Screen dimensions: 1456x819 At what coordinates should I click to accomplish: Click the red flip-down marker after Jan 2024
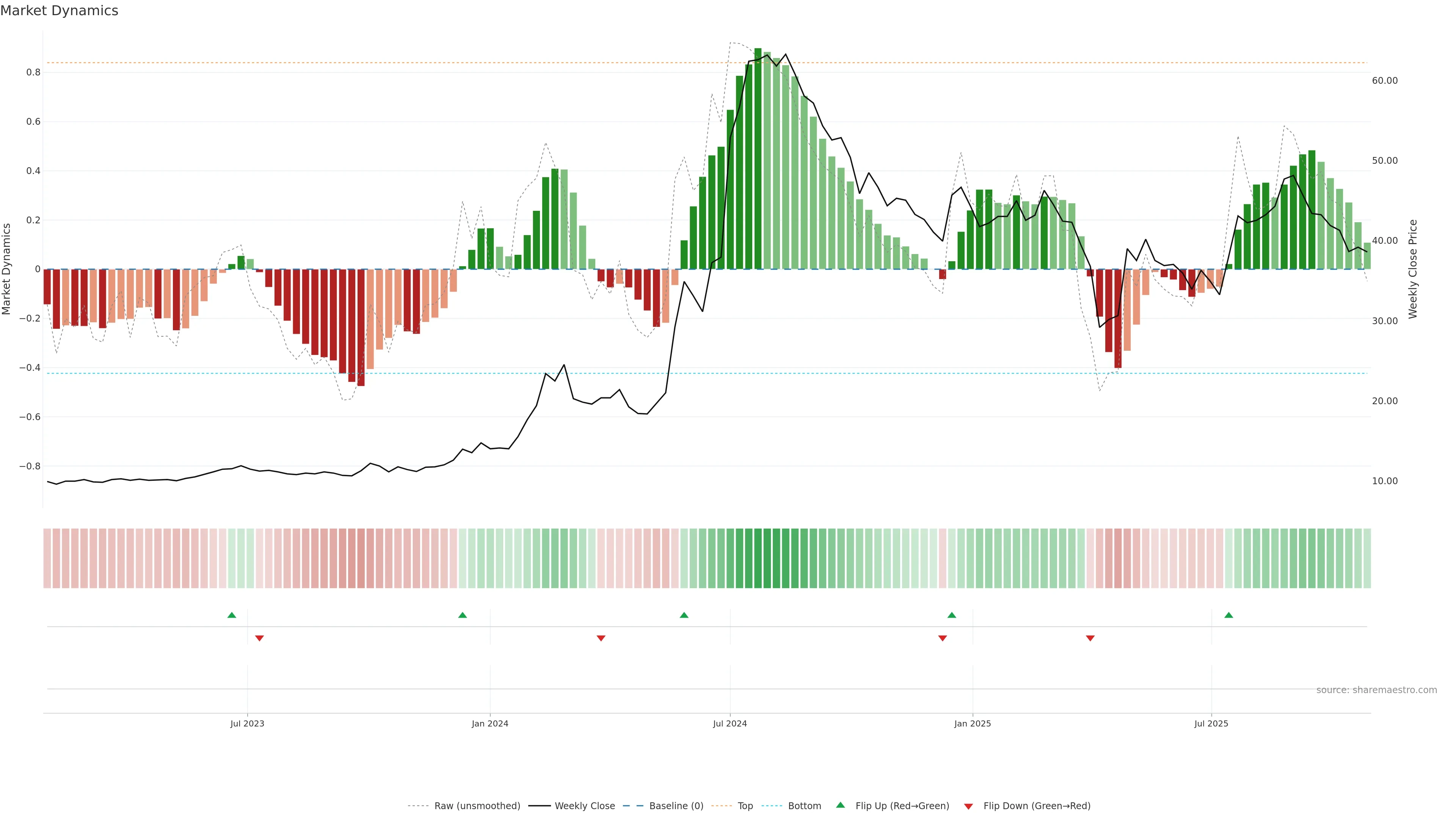tap(601, 638)
